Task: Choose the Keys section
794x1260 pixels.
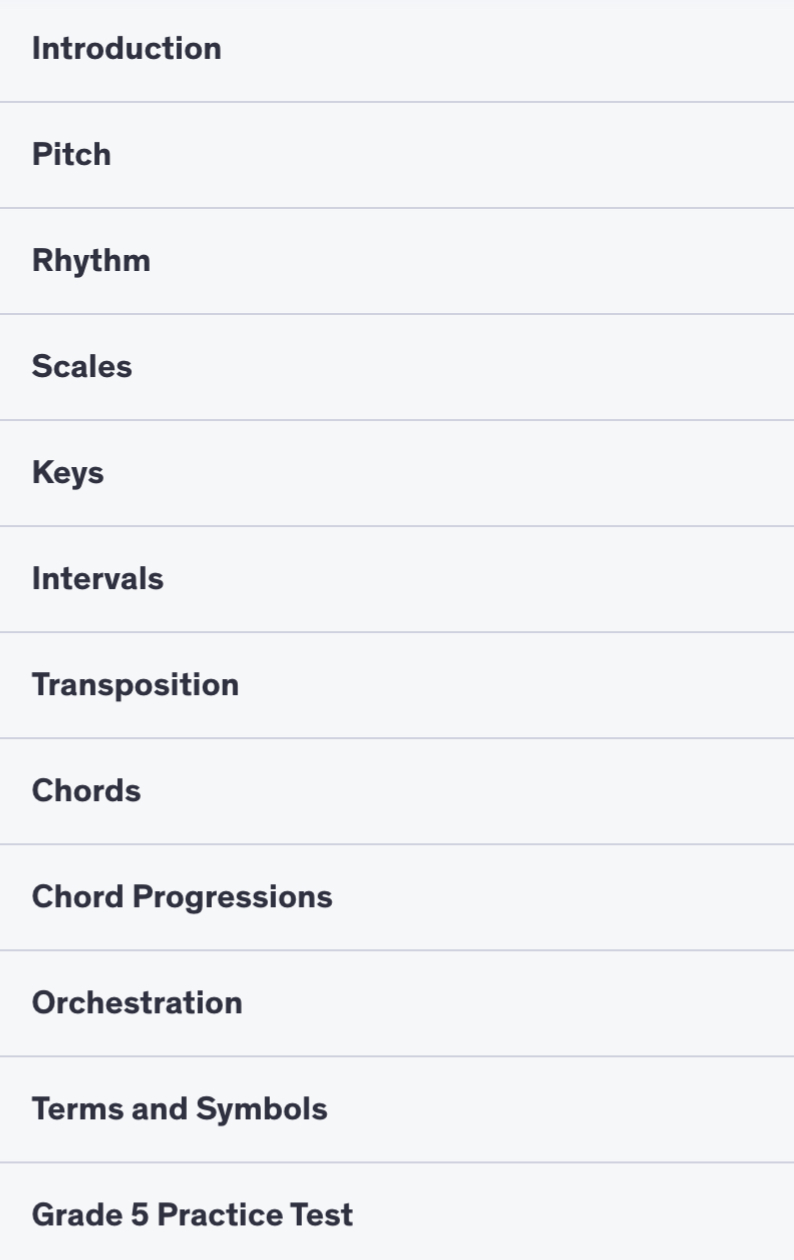Action: point(68,473)
